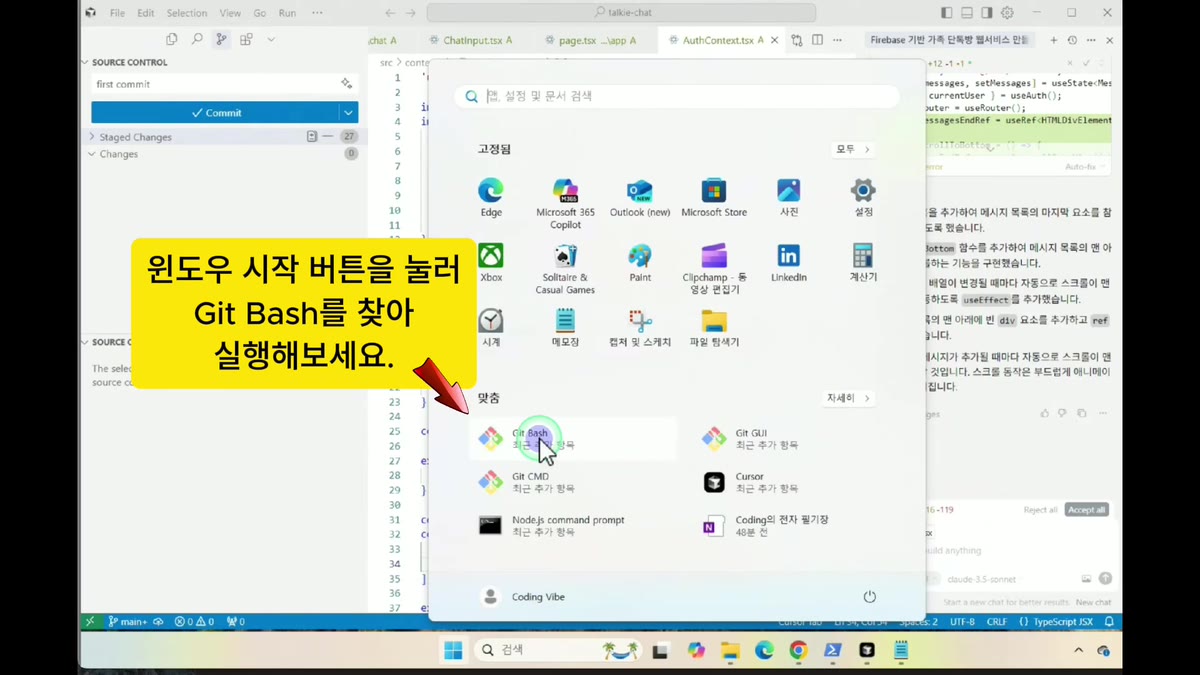Screen dimensions: 1200x675
Task: Open the Extensions view icon
Action: [x=246, y=39]
